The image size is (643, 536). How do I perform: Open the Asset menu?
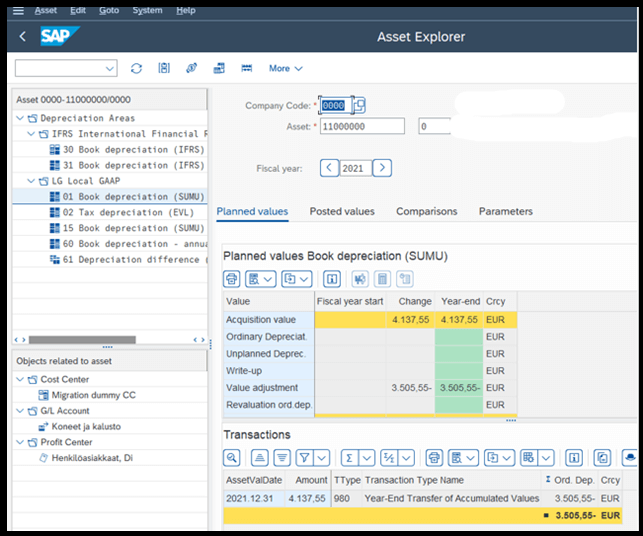(x=46, y=10)
